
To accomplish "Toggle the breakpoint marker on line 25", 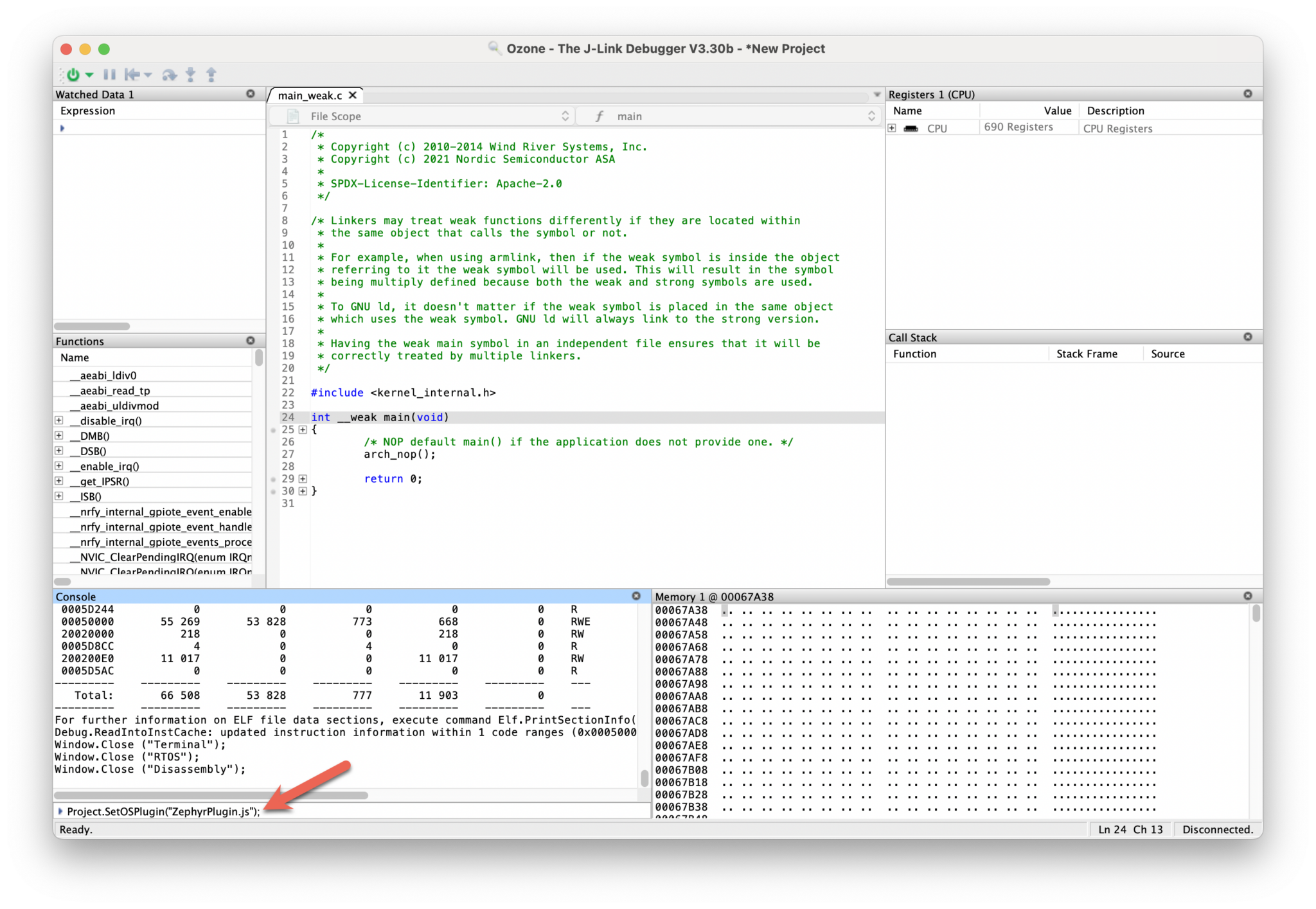I will click(x=273, y=430).
